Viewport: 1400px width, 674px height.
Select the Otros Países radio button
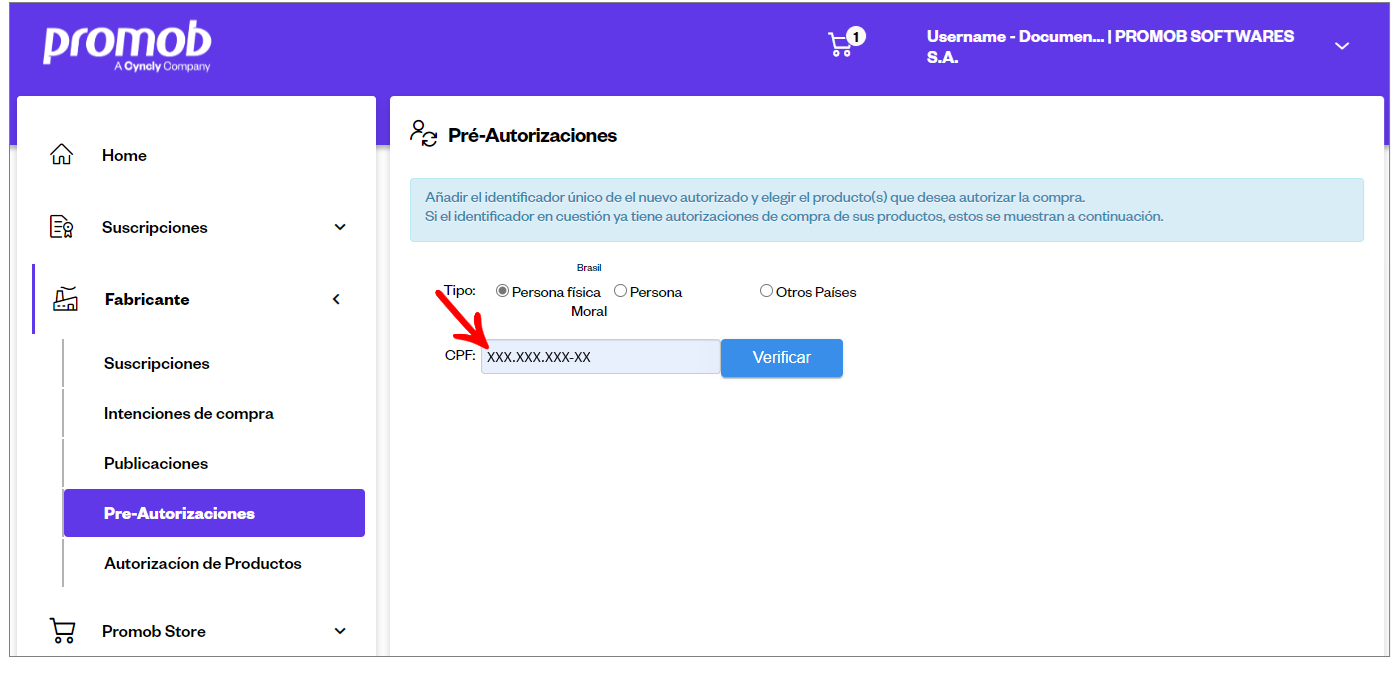coord(766,291)
